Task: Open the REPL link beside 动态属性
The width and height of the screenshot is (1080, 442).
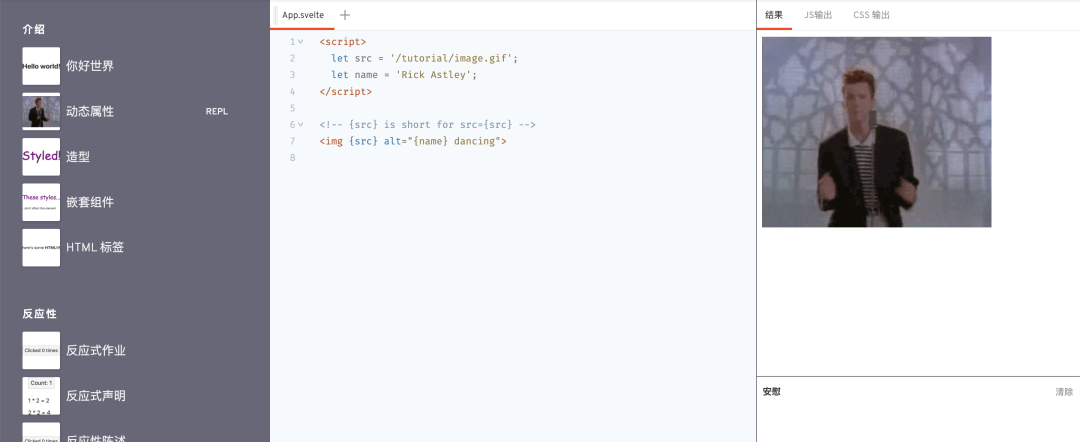Action: coord(216,112)
